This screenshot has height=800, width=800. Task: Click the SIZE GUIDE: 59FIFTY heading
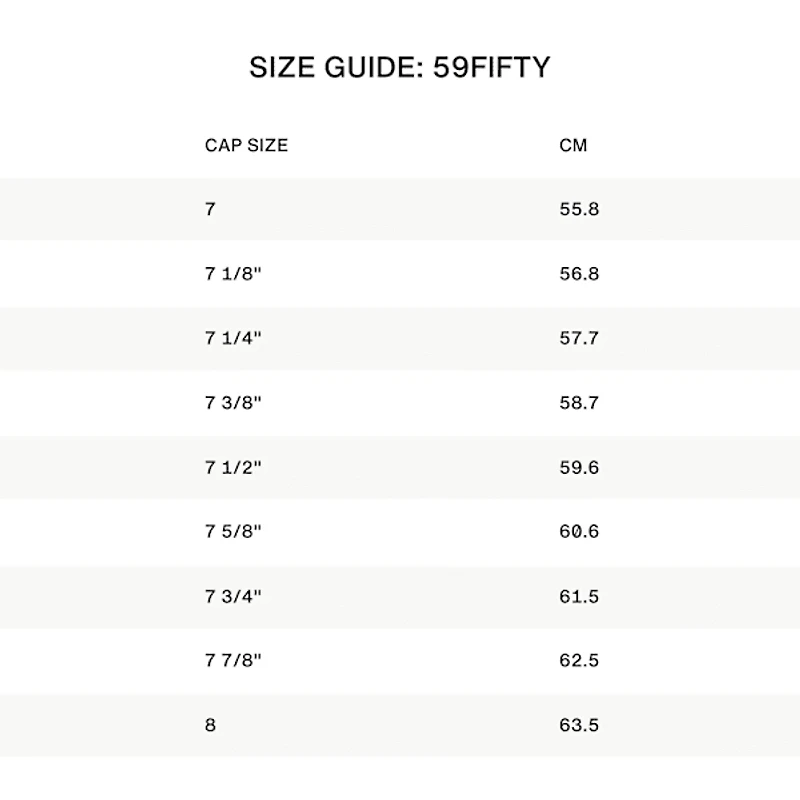[x=399, y=67]
